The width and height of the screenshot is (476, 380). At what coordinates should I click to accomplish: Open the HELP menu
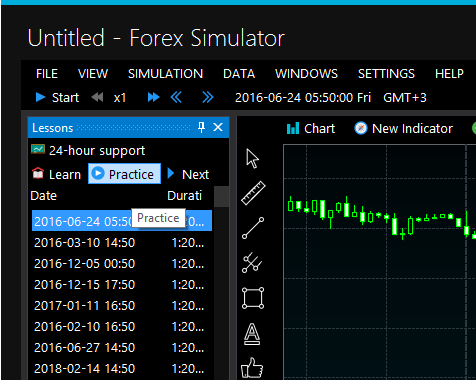click(449, 74)
